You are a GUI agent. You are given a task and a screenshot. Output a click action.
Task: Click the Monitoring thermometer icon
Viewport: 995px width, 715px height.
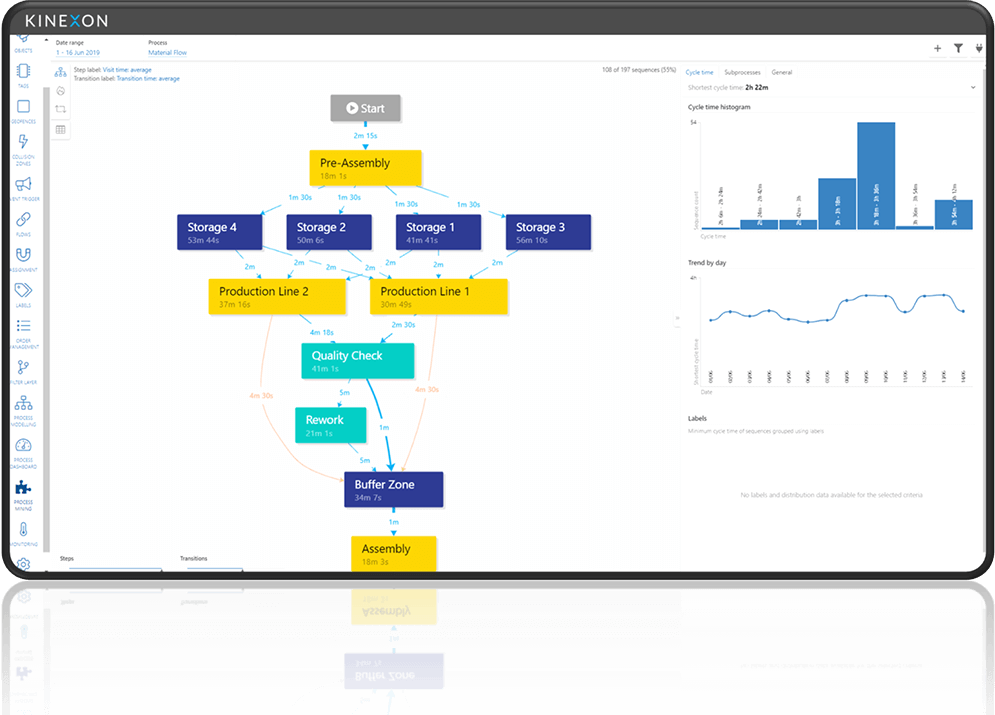pyautogui.click(x=24, y=529)
